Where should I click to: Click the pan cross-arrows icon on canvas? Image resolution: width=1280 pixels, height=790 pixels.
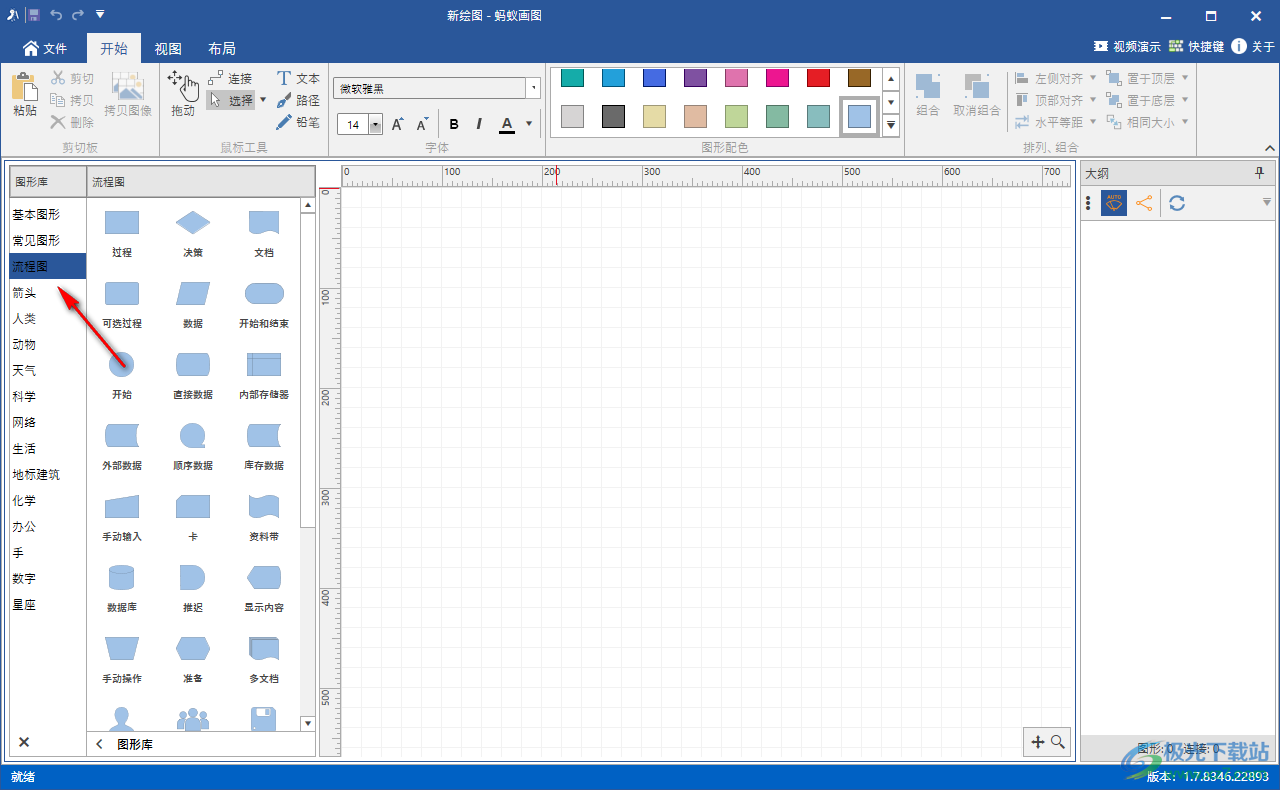click(1037, 742)
